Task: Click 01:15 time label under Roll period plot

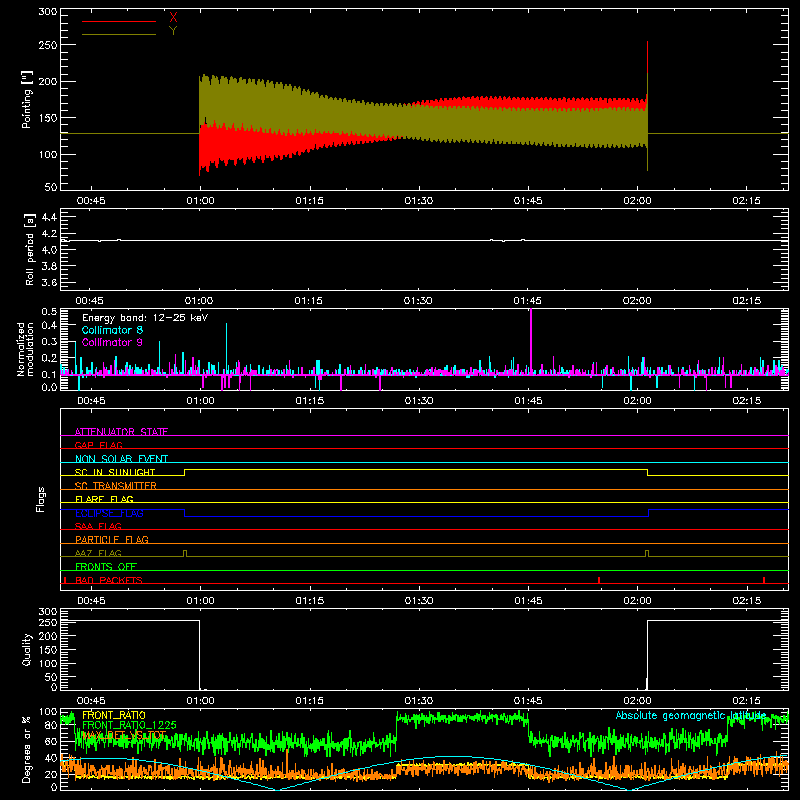Action: (309, 301)
